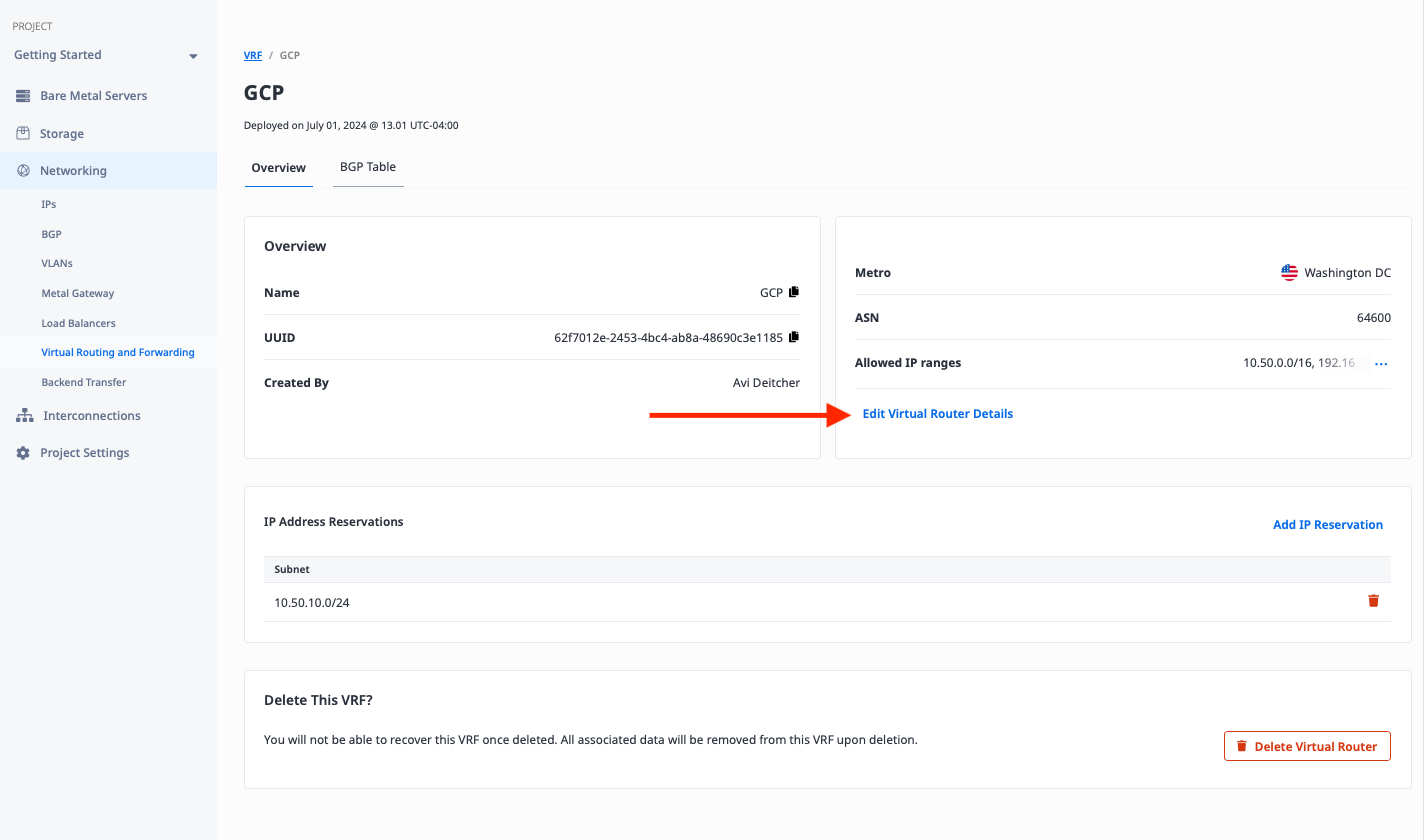
Task: Open Load Balancers section
Action: pos(79,323)
